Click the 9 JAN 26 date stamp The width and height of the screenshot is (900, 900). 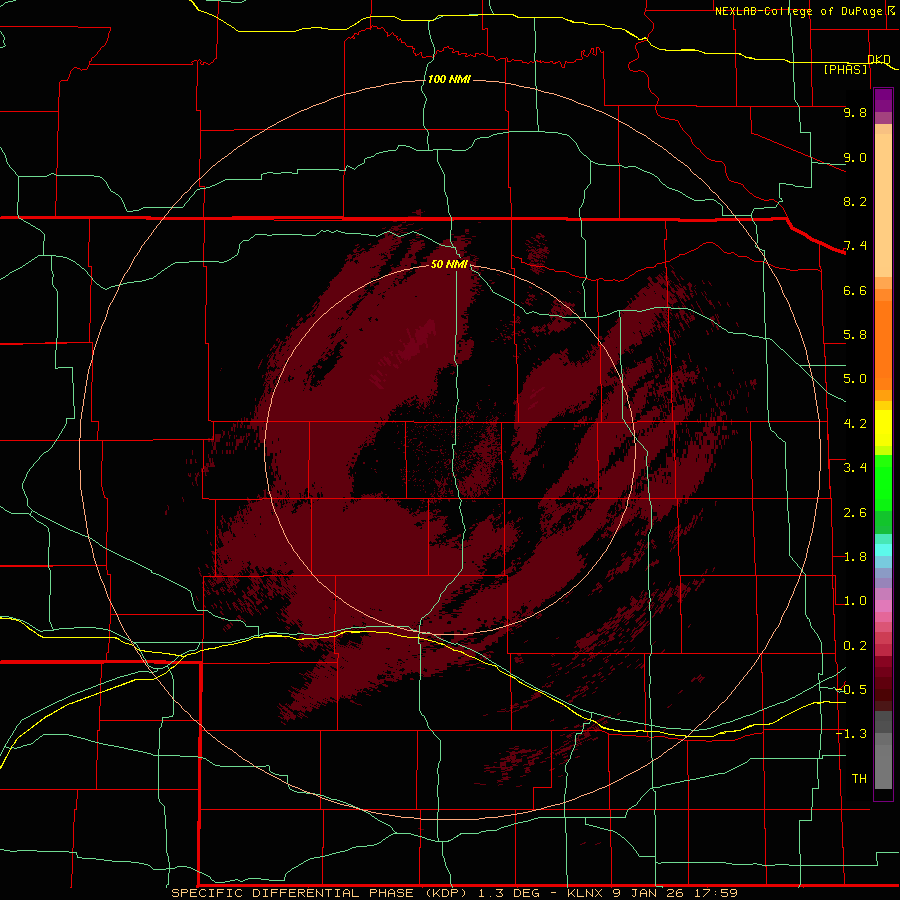click(649, 893)
